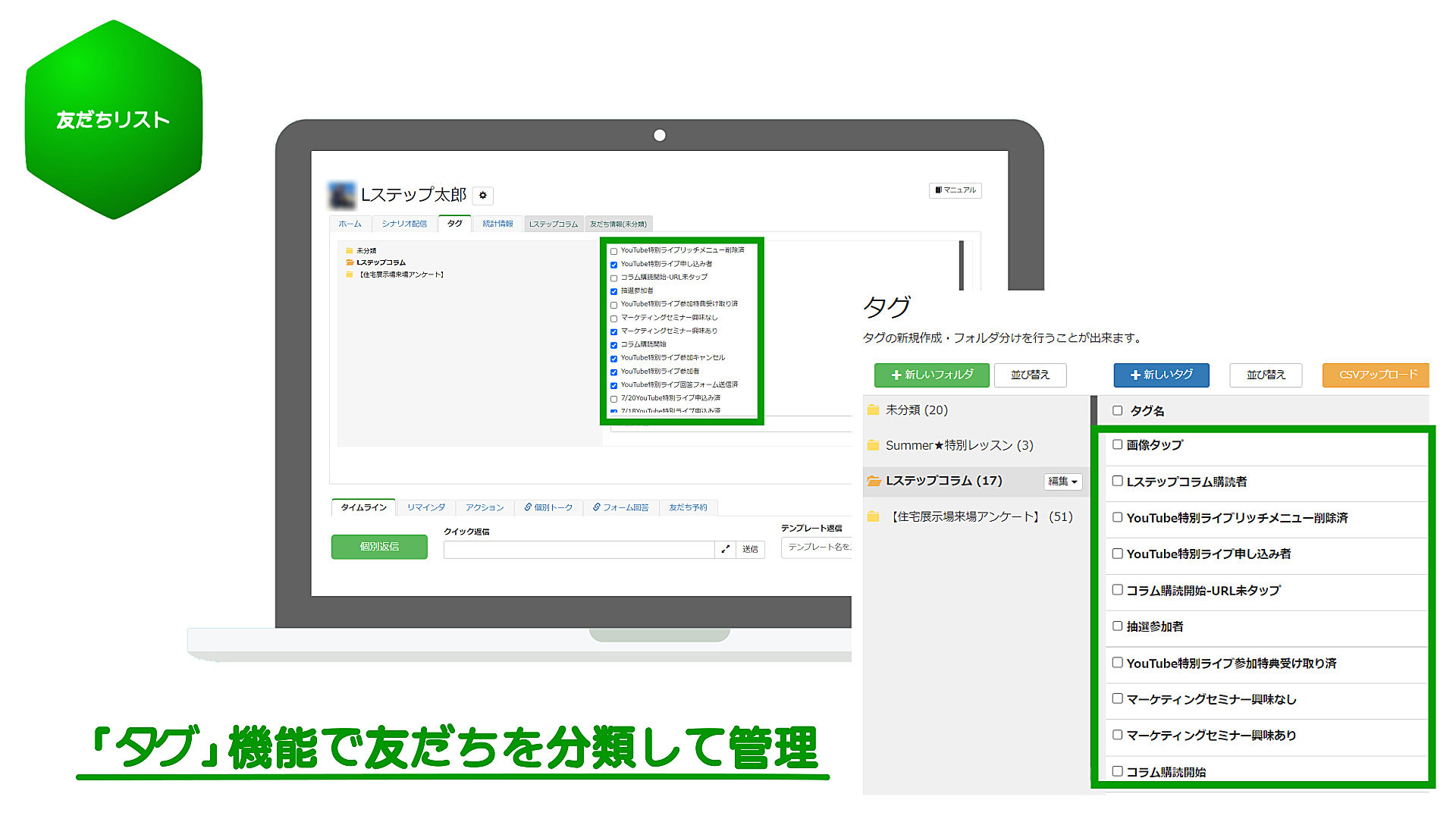Click the expand arrows icon in quick reply
Viewport: 1456px width, 819px height.
725,549
